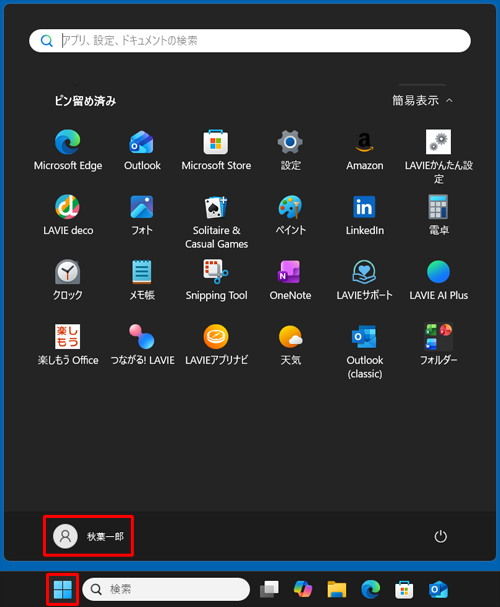Launch Outlook (classic) app
500x607 pixels.
coord(365,352)
